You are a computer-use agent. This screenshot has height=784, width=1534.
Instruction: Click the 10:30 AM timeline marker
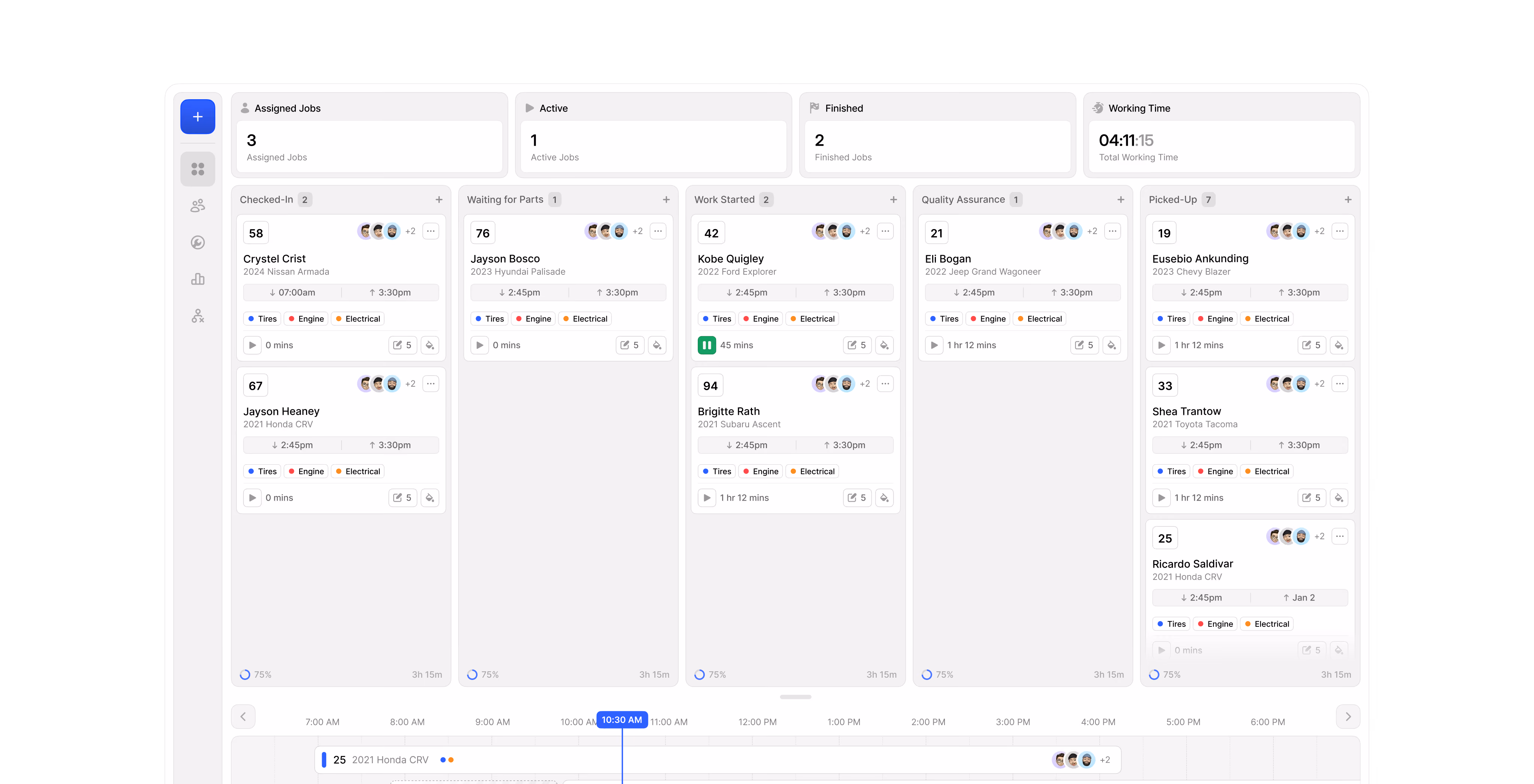(x=622, y=720)
